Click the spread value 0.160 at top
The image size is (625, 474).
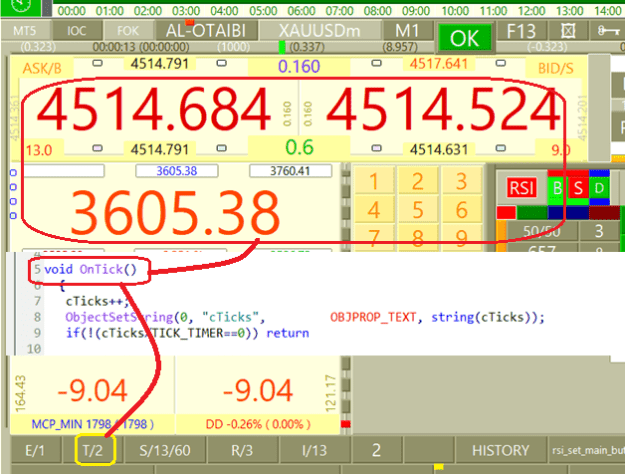pyautogui.click(x=299, y=67)
